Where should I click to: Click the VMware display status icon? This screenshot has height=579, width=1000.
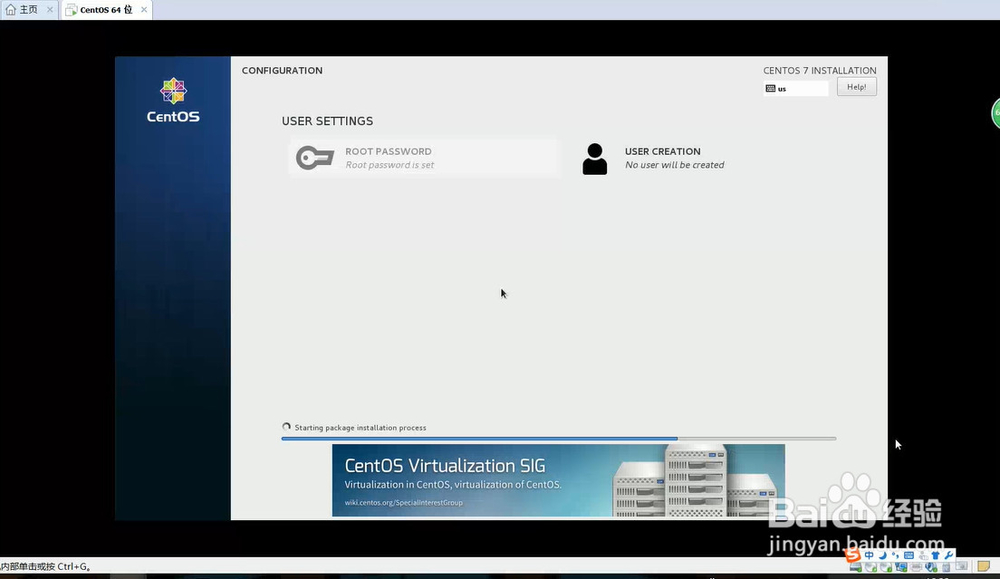click(961, 566)
